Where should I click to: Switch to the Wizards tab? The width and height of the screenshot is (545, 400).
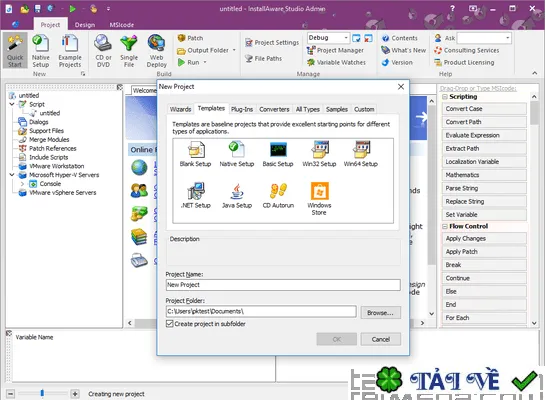click(x=180, y=109)
